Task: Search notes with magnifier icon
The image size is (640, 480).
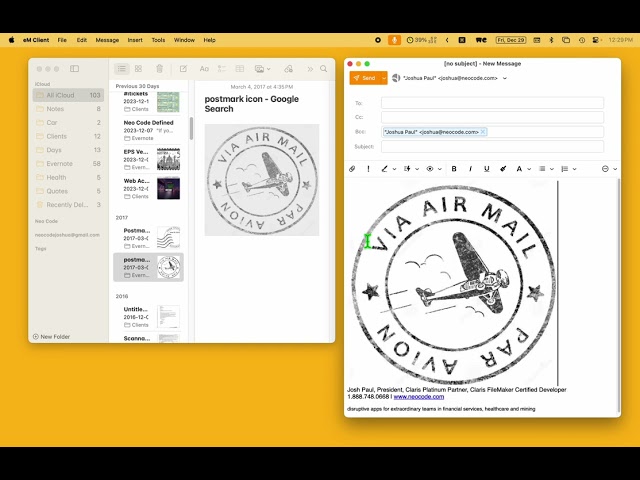Action: [x=324, y=69]
